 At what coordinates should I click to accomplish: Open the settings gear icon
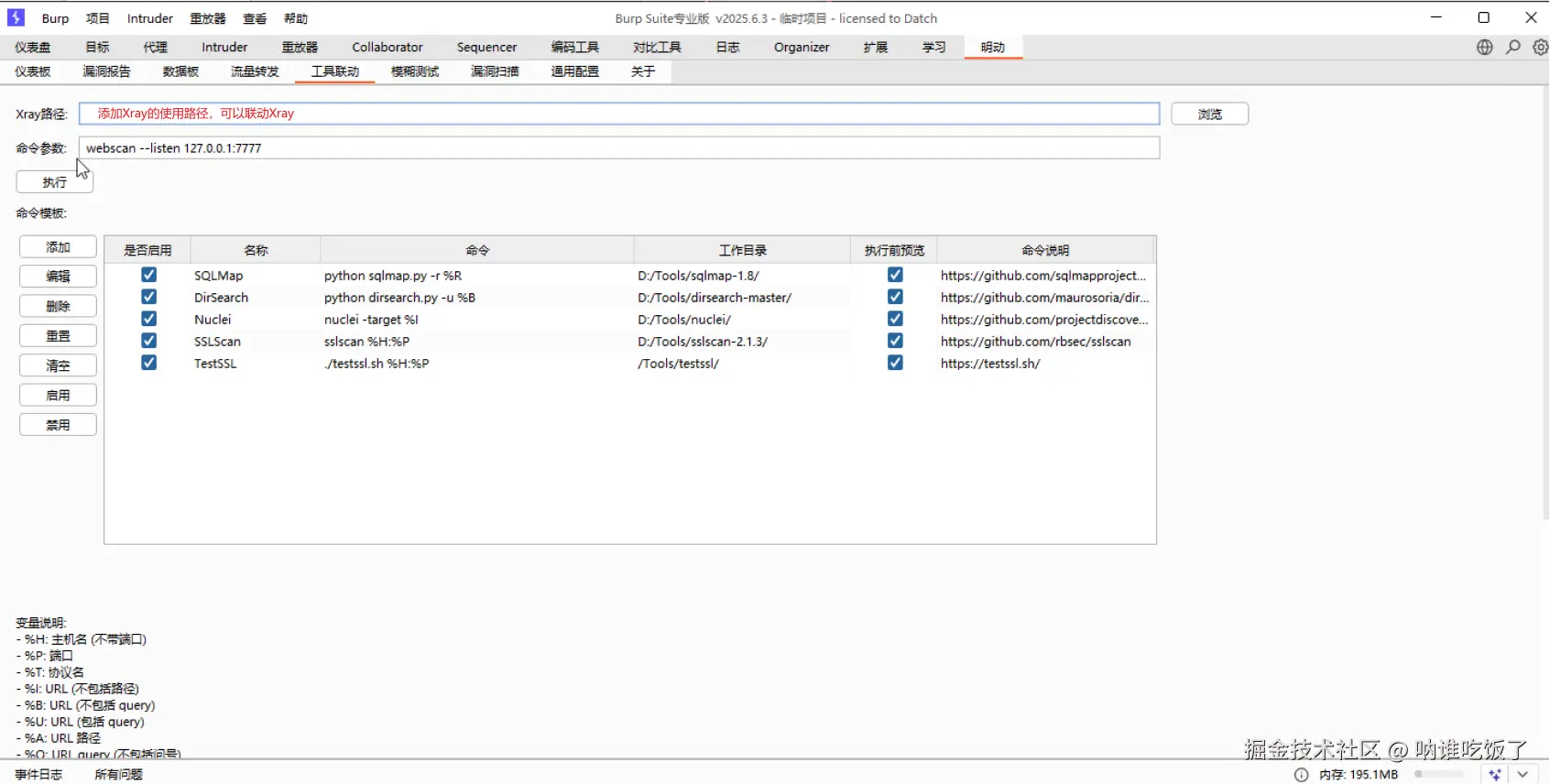[x=1541, y=47]
